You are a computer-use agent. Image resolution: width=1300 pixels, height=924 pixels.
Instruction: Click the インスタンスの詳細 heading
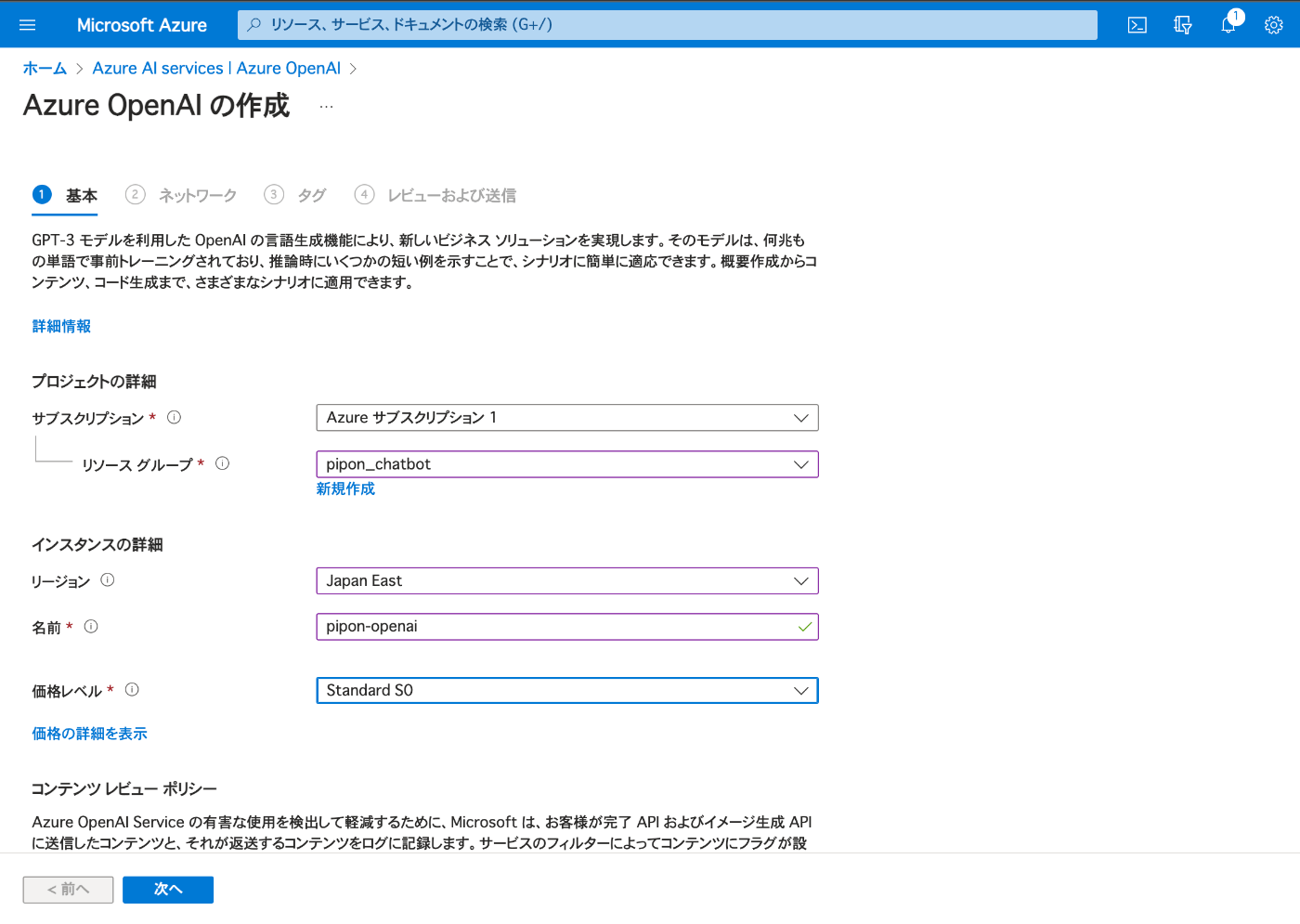(97, 545)
